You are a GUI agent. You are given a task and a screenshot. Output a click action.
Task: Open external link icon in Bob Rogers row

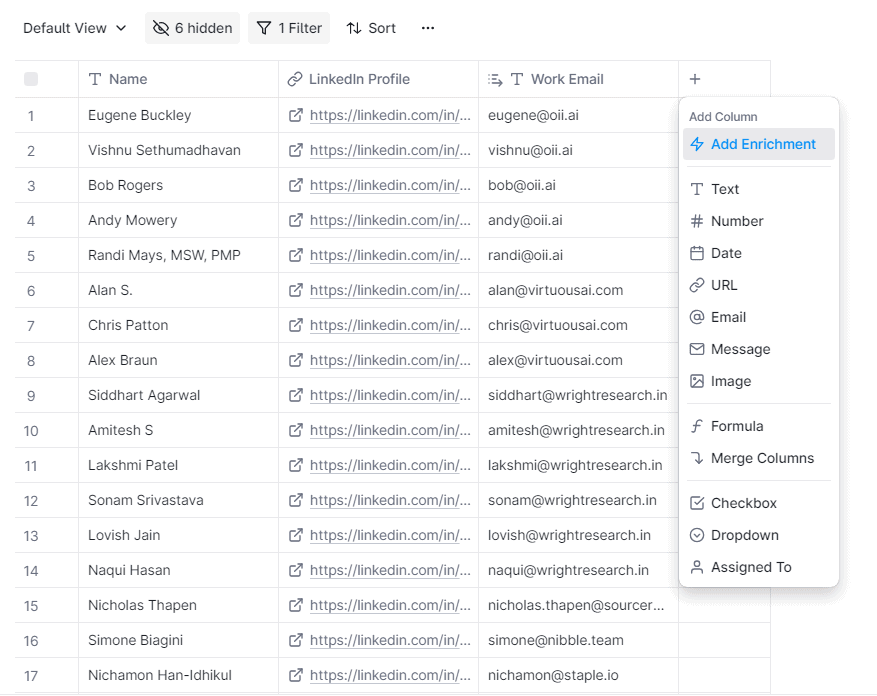click(x=295, y=185)
